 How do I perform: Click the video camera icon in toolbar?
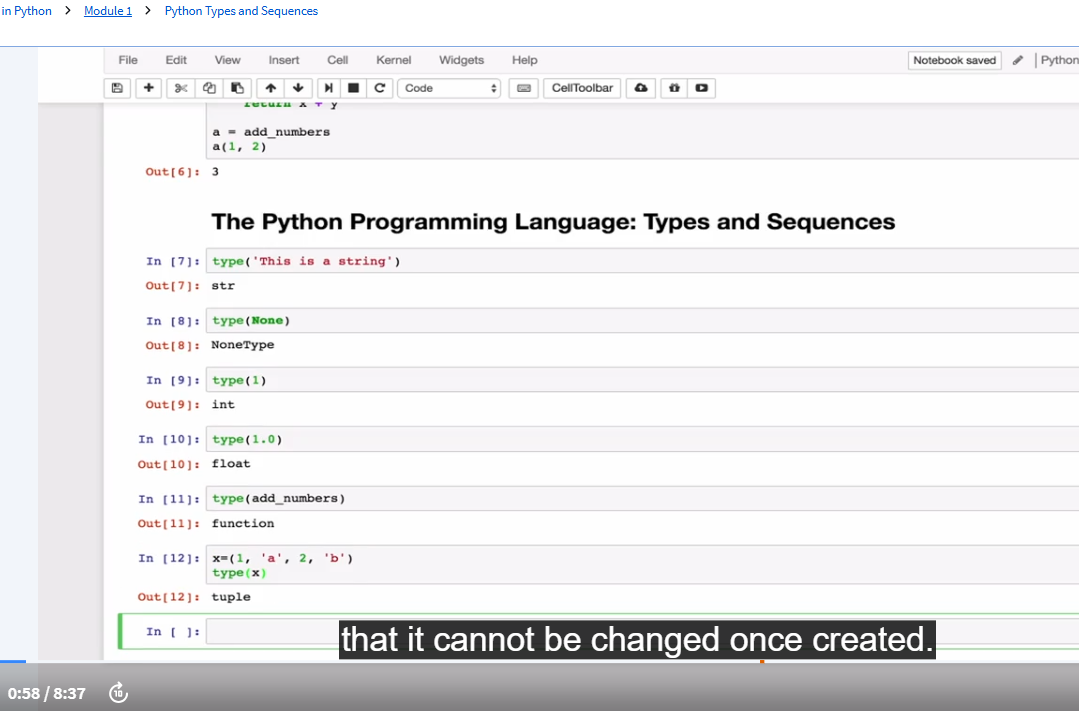(x=701, y=88)
